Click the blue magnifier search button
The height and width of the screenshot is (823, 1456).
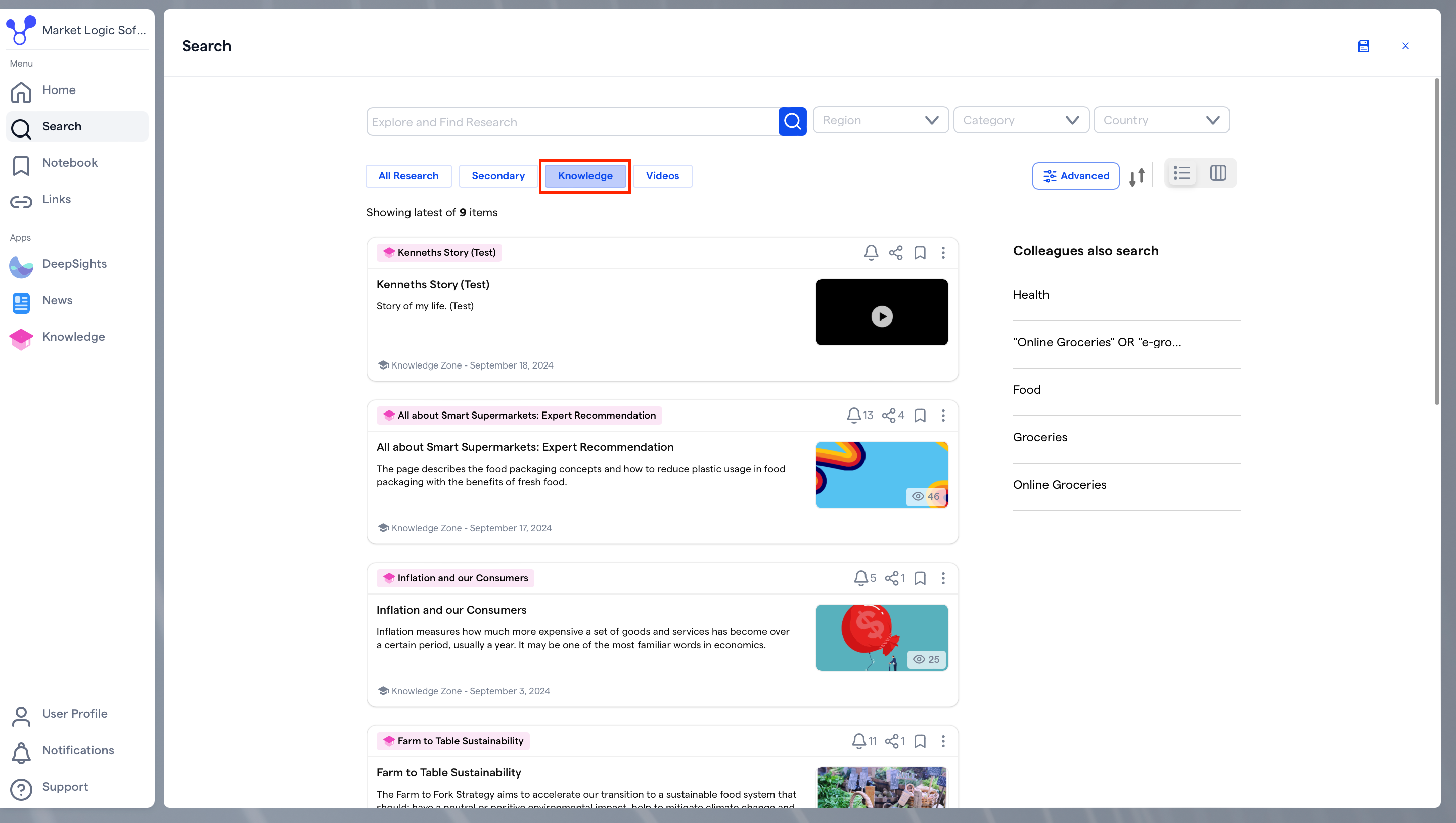pyautogui.click(x=792, y=121)
